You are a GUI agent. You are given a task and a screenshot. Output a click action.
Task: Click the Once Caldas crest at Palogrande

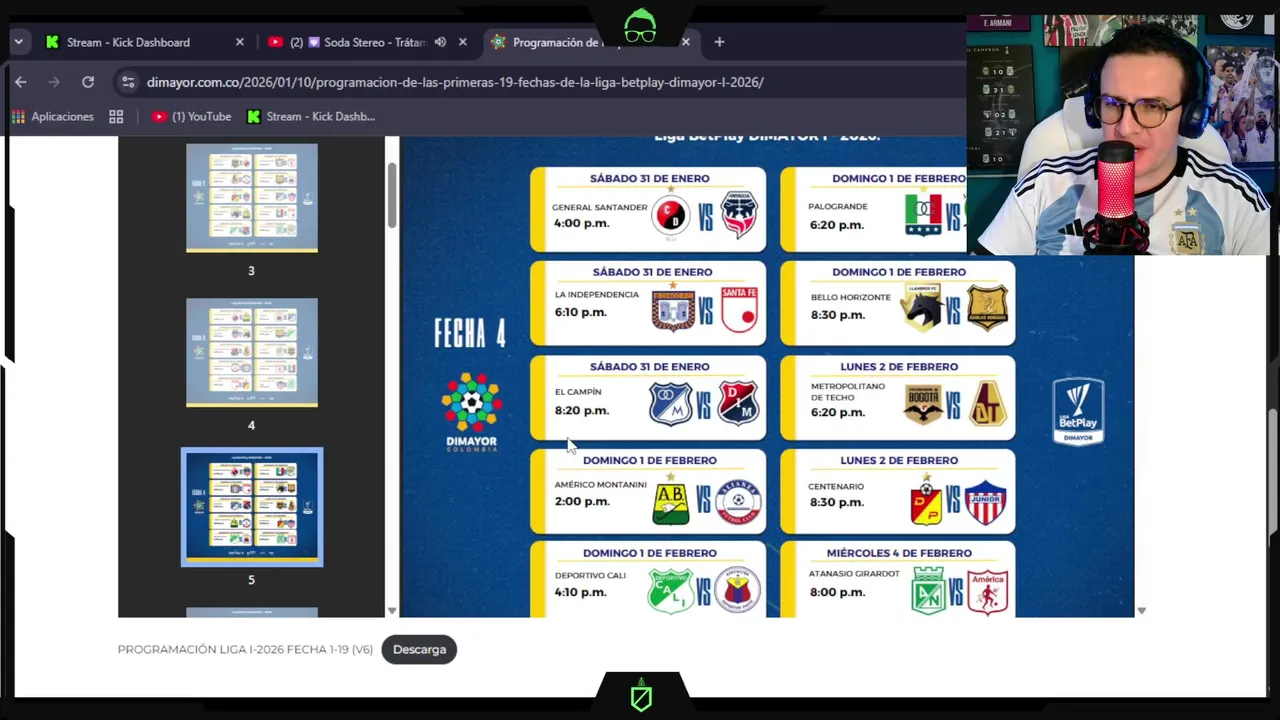pyautogui.click(x=922, y=215)
